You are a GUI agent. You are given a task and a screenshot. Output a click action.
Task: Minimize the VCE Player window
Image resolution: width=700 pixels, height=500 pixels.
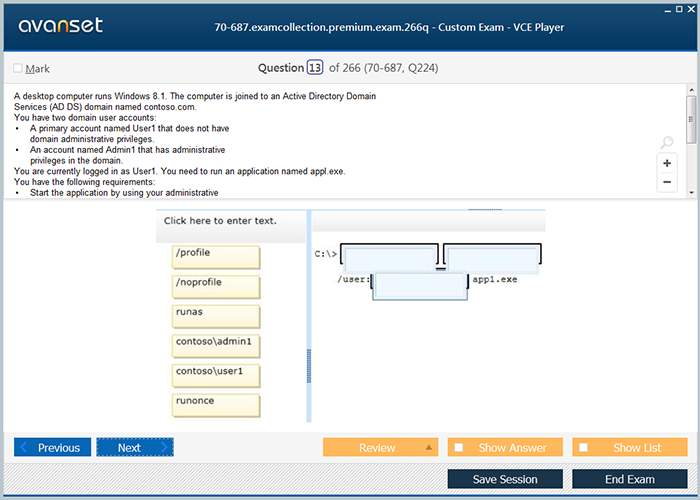point(668,10)
